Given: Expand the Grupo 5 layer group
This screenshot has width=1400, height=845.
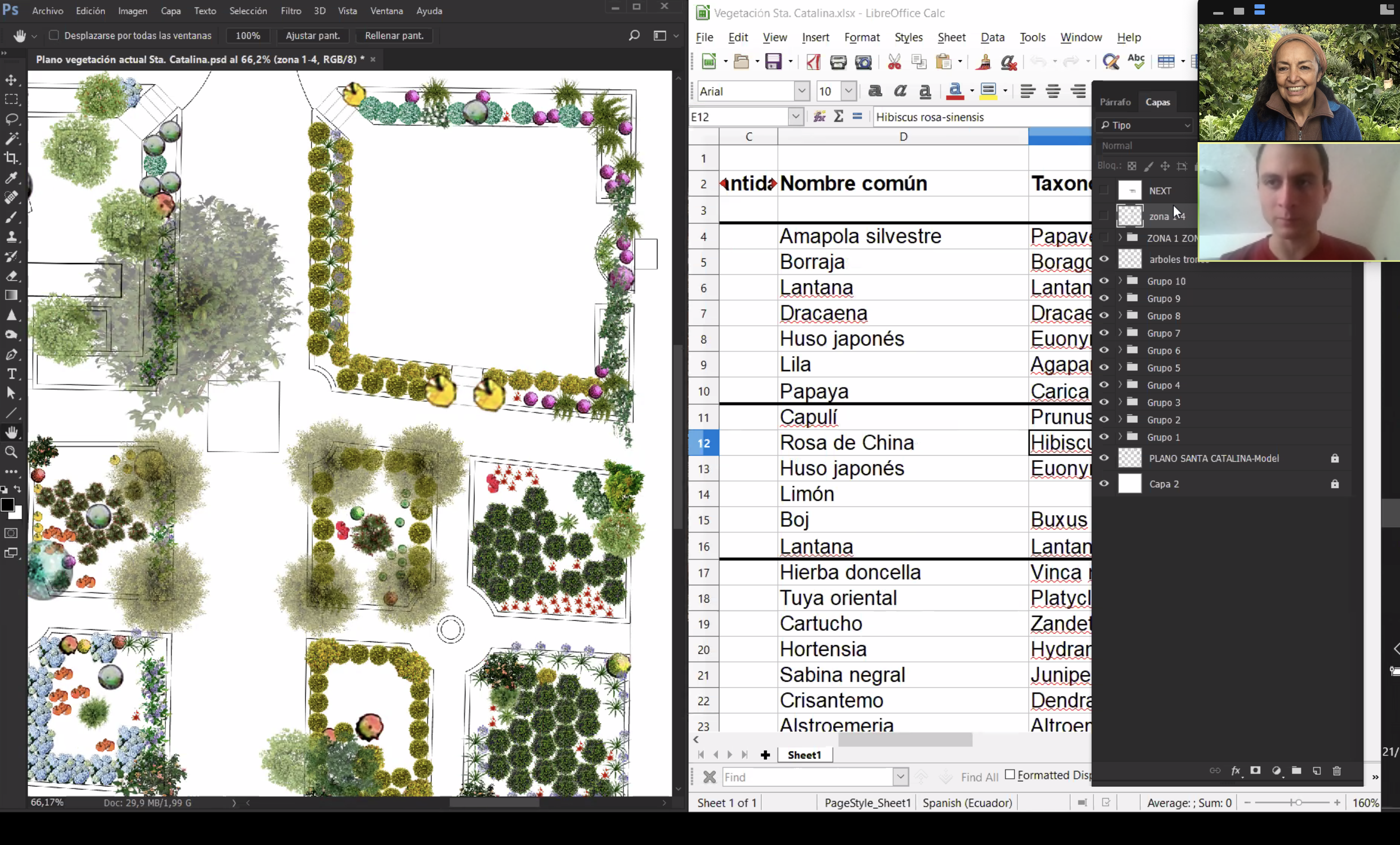Looking at the screenshot, I should (x=1120, y=368).
